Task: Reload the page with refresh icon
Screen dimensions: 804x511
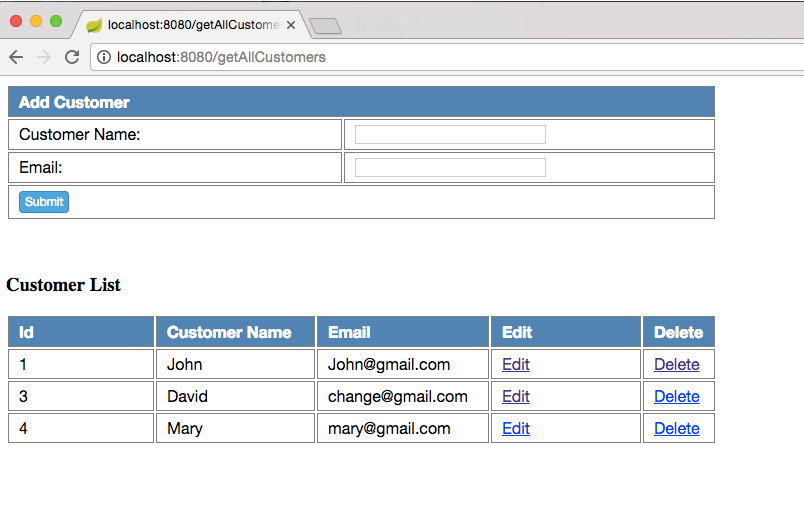Action: pyautogui.click(x=72, y=57)
